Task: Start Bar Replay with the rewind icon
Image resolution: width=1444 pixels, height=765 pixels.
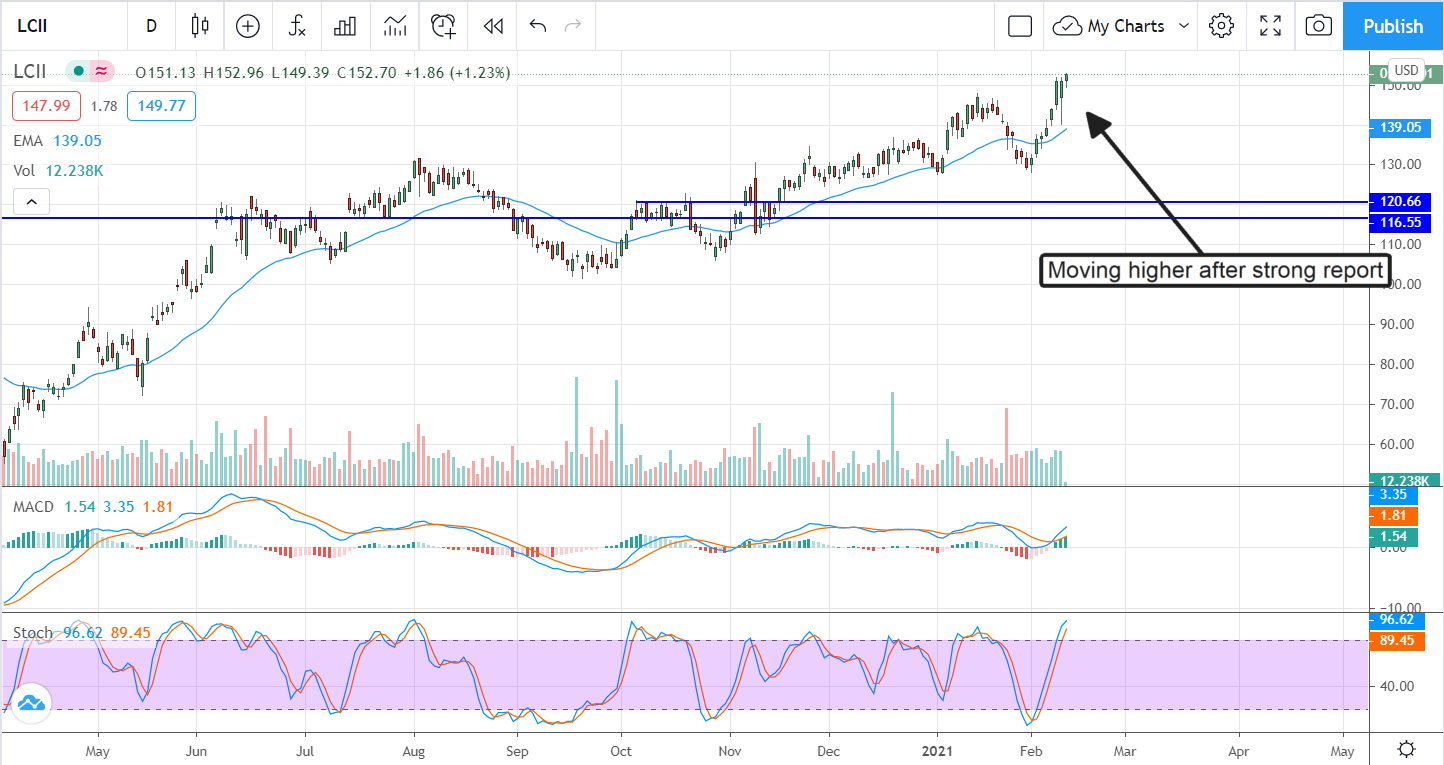Action: click(x=492, y=26)
